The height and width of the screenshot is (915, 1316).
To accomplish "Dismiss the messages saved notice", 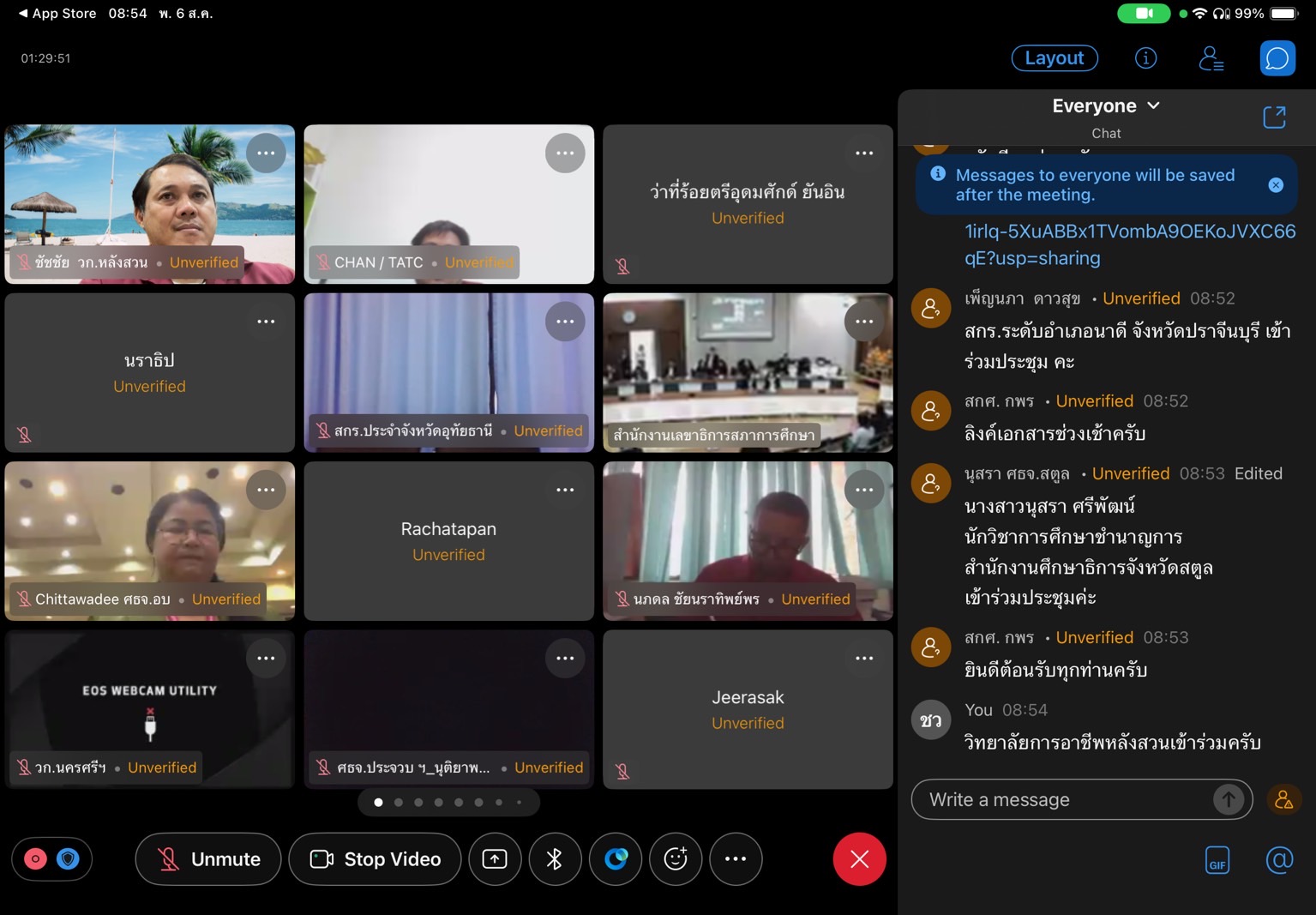I will pos(1276,184).
